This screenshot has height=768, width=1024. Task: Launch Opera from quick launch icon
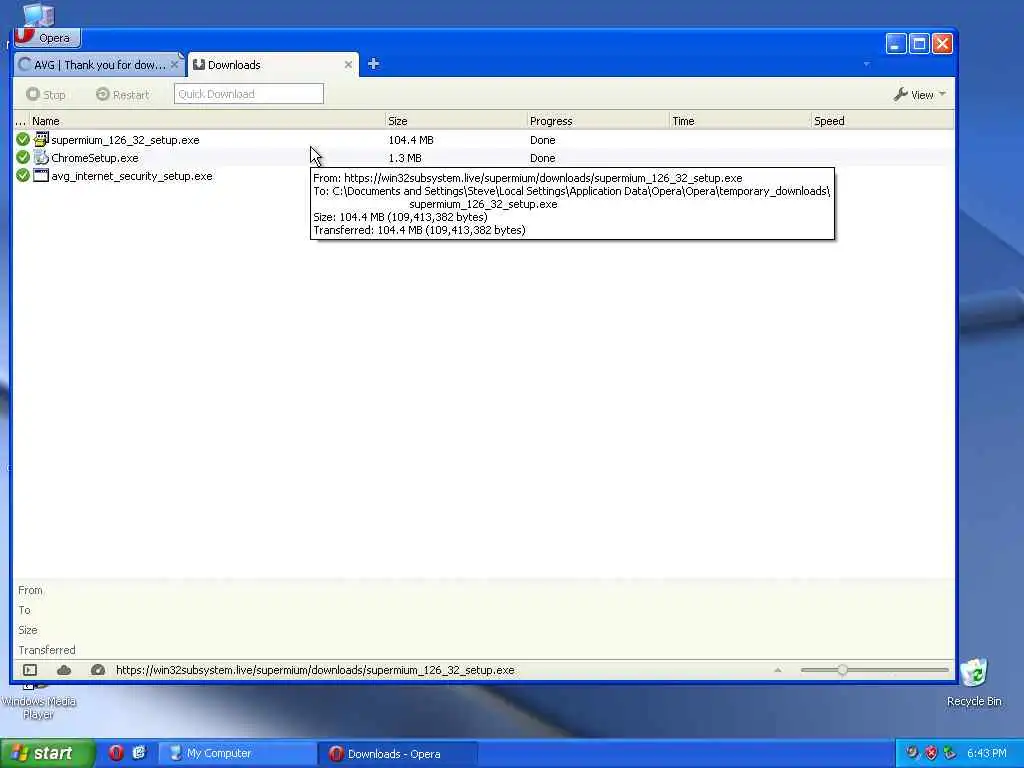click(x=116, y=753)
